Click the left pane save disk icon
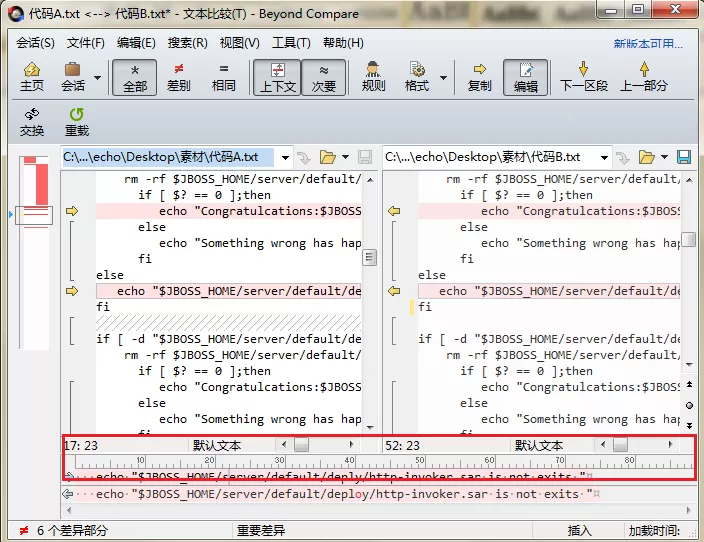 coord(365,157)
